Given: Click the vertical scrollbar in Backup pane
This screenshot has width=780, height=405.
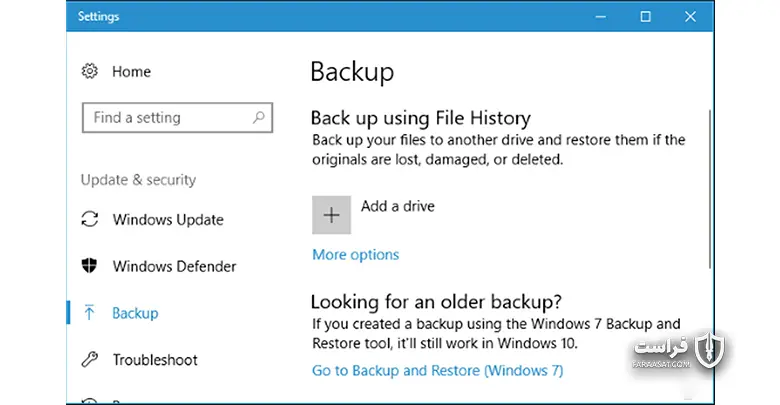Looking at the screenshot, I should [710, 189].
